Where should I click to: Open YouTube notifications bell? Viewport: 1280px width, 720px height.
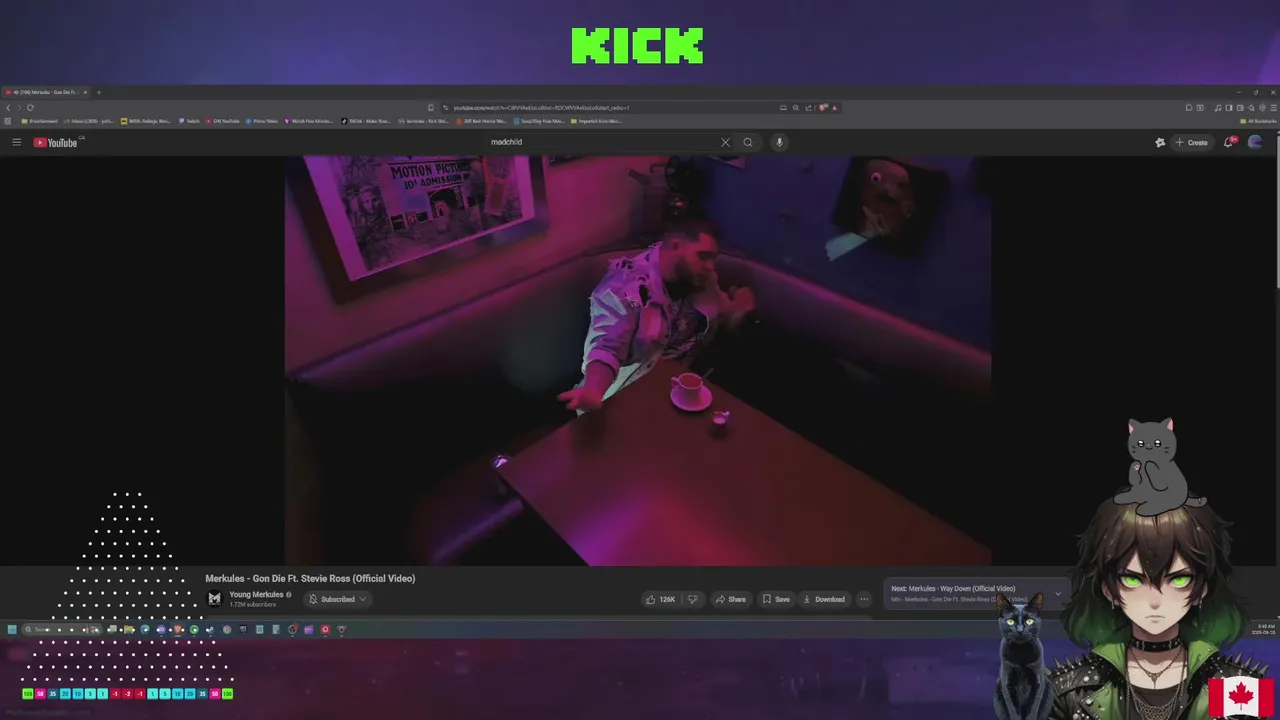(1229, 142)
